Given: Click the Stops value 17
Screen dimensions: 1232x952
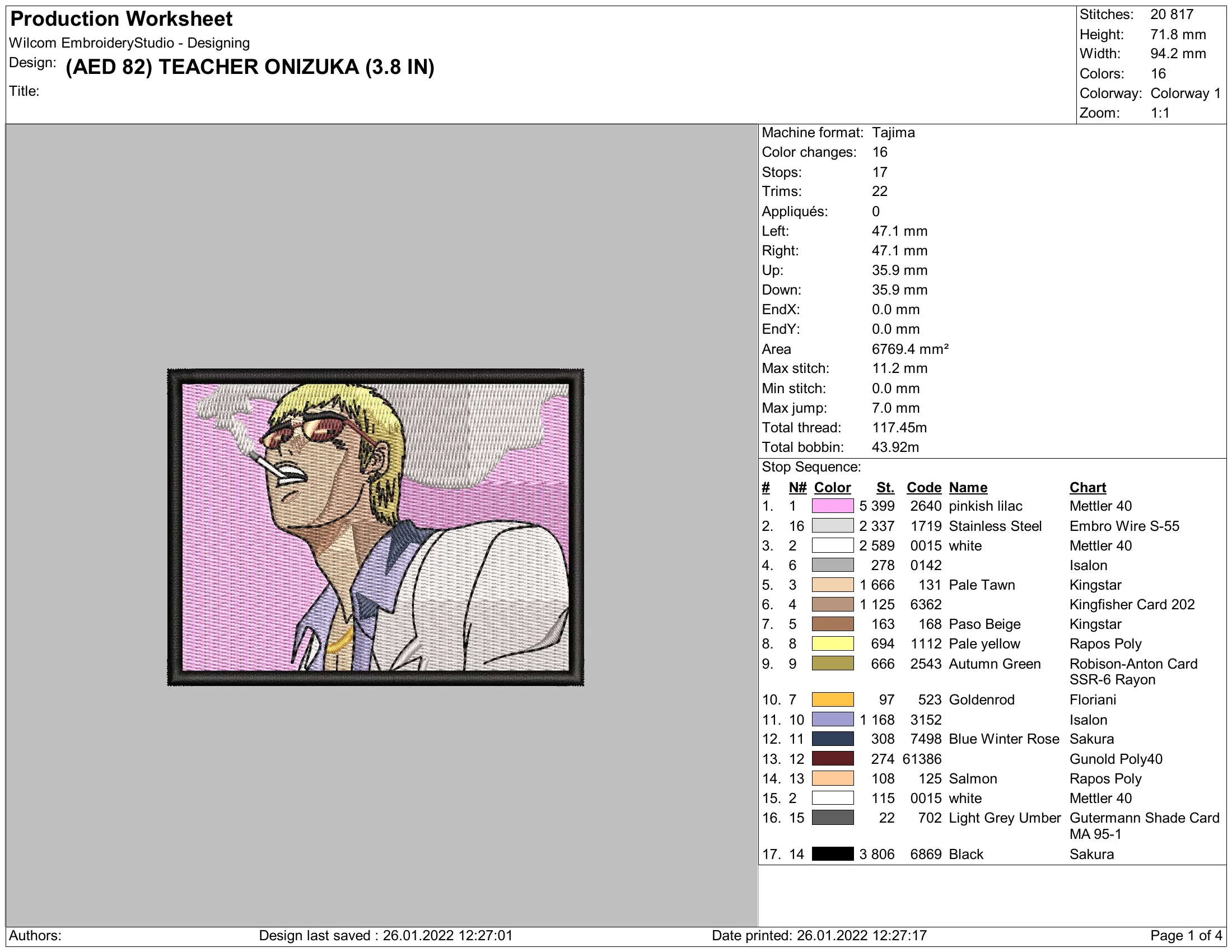Looking at the screenshot, I should coord(880,172).
